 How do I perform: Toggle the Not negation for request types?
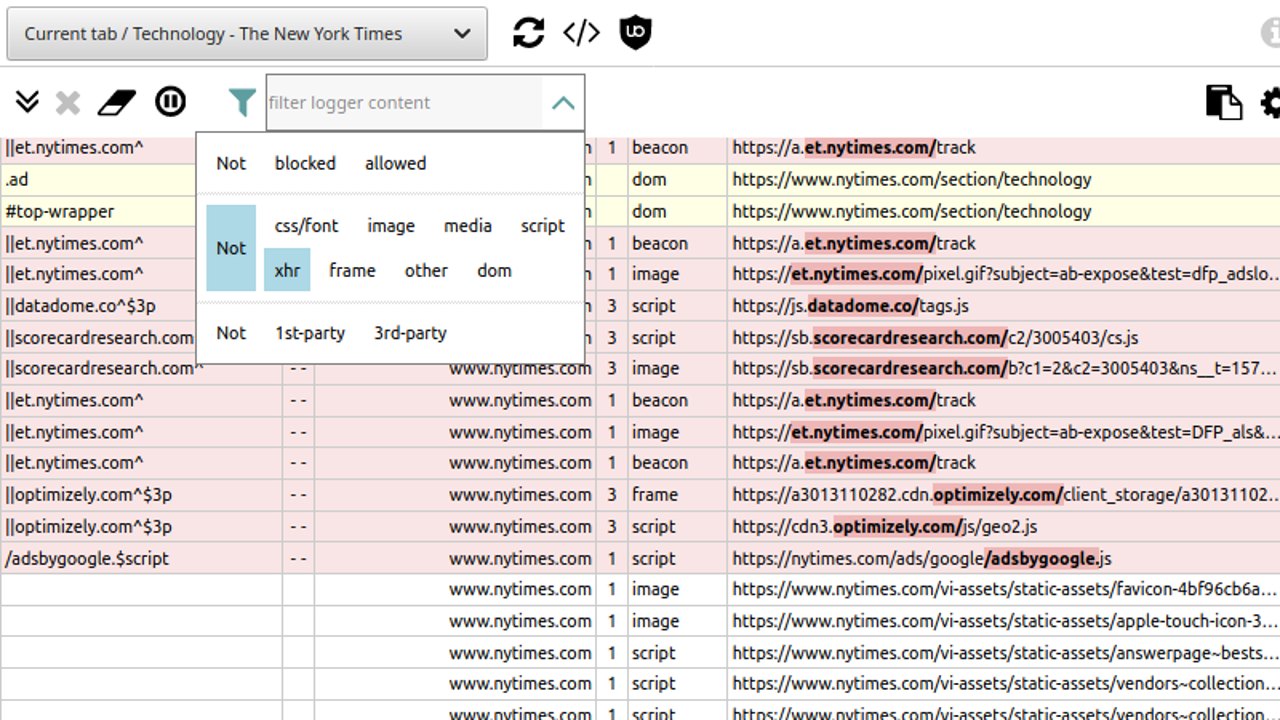tap(231, 247)
